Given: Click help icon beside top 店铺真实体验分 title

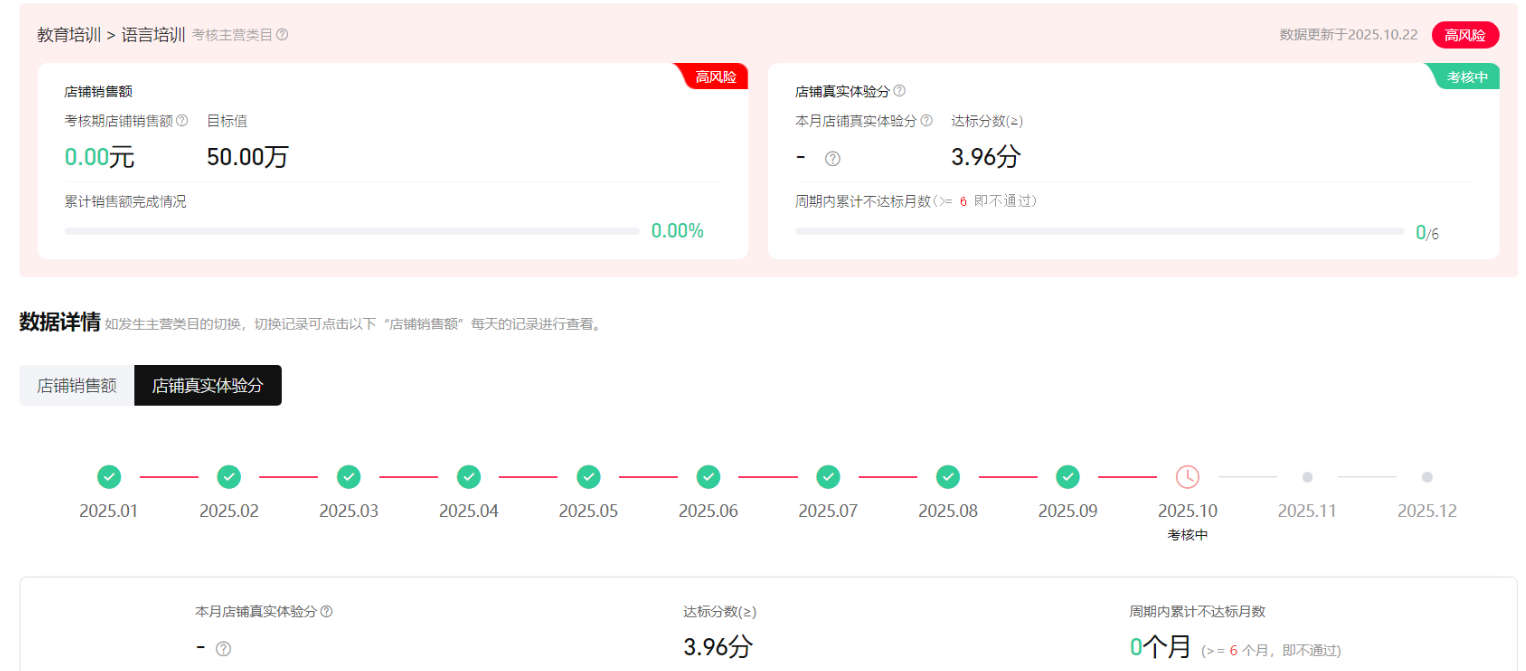Looking at the screenshot, I should point(899,91).
